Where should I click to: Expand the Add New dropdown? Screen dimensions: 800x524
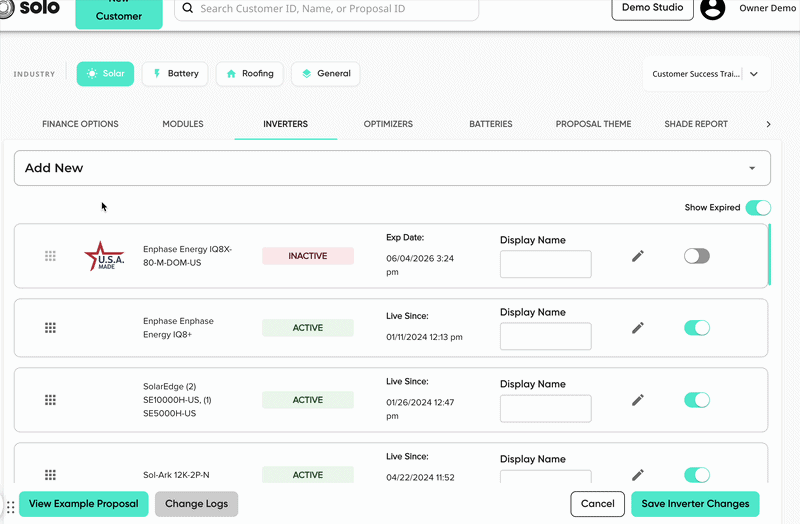(x=392, y=168)
